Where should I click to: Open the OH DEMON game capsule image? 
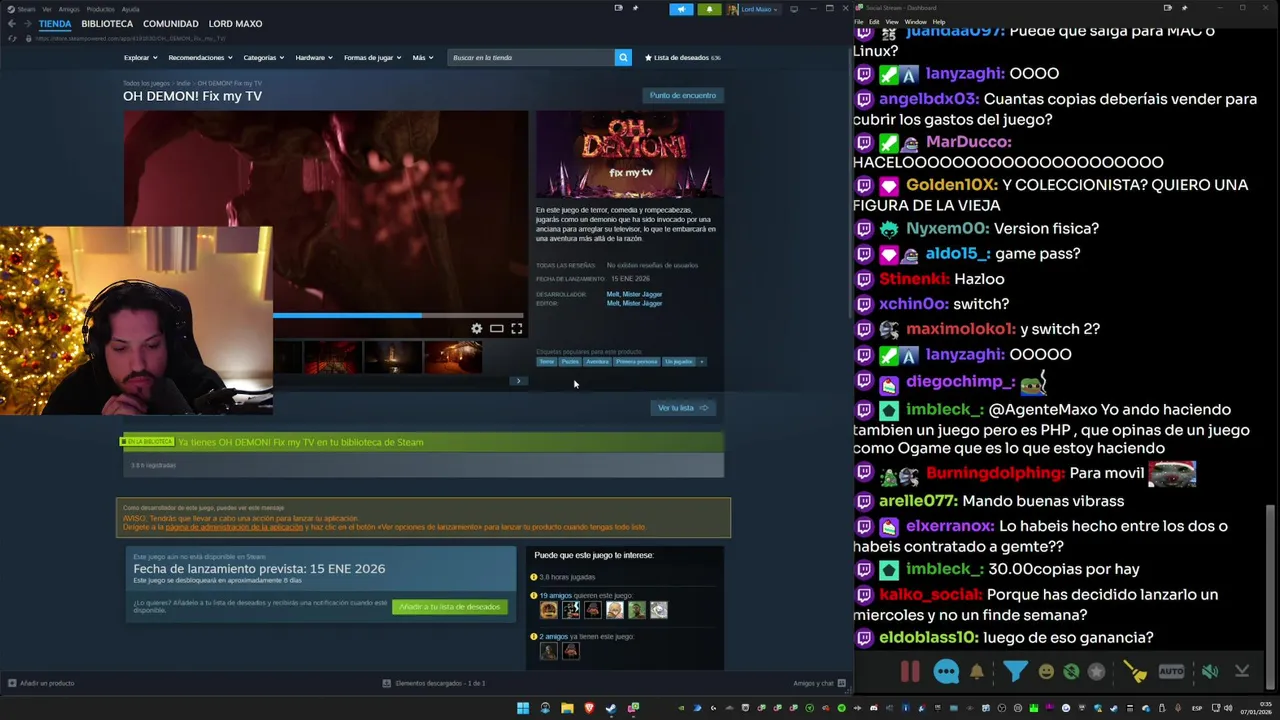(x=630, y=154)
